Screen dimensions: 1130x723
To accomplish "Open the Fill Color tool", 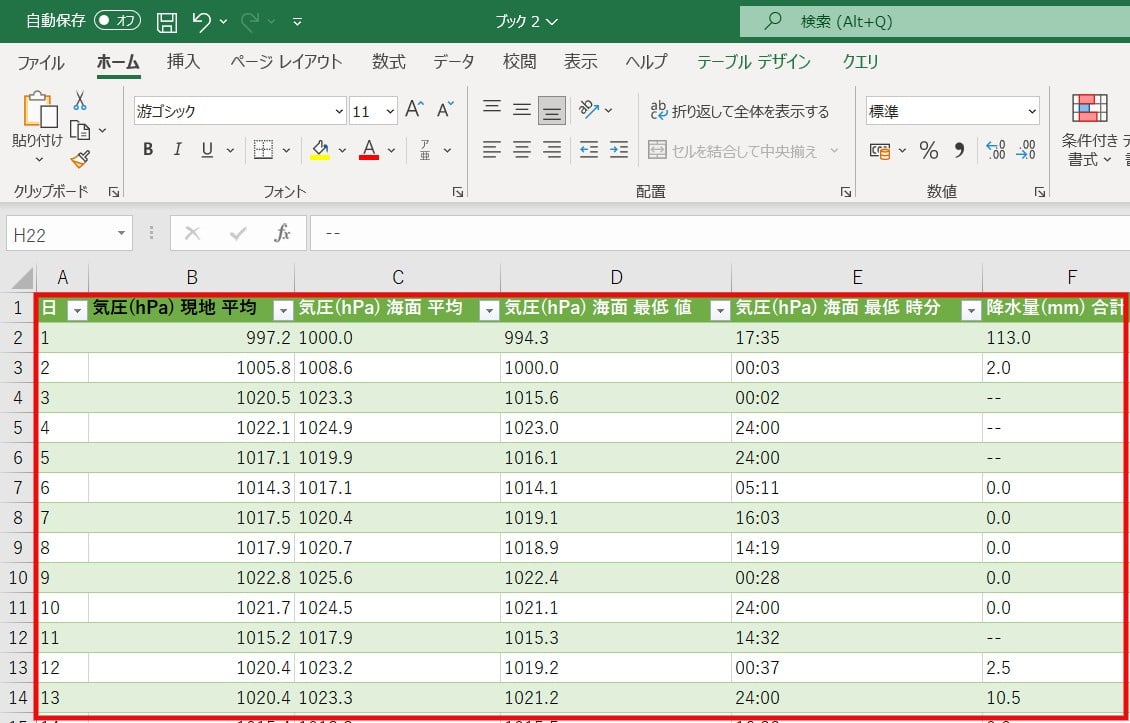I will (x=322, y=149).
